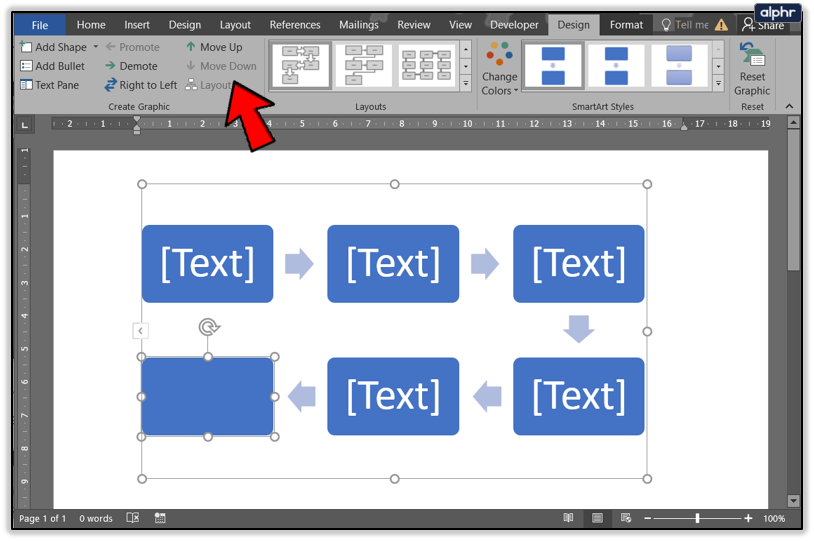
Task: Collapse the ribbon with the chevron
Action: [790, 106]
